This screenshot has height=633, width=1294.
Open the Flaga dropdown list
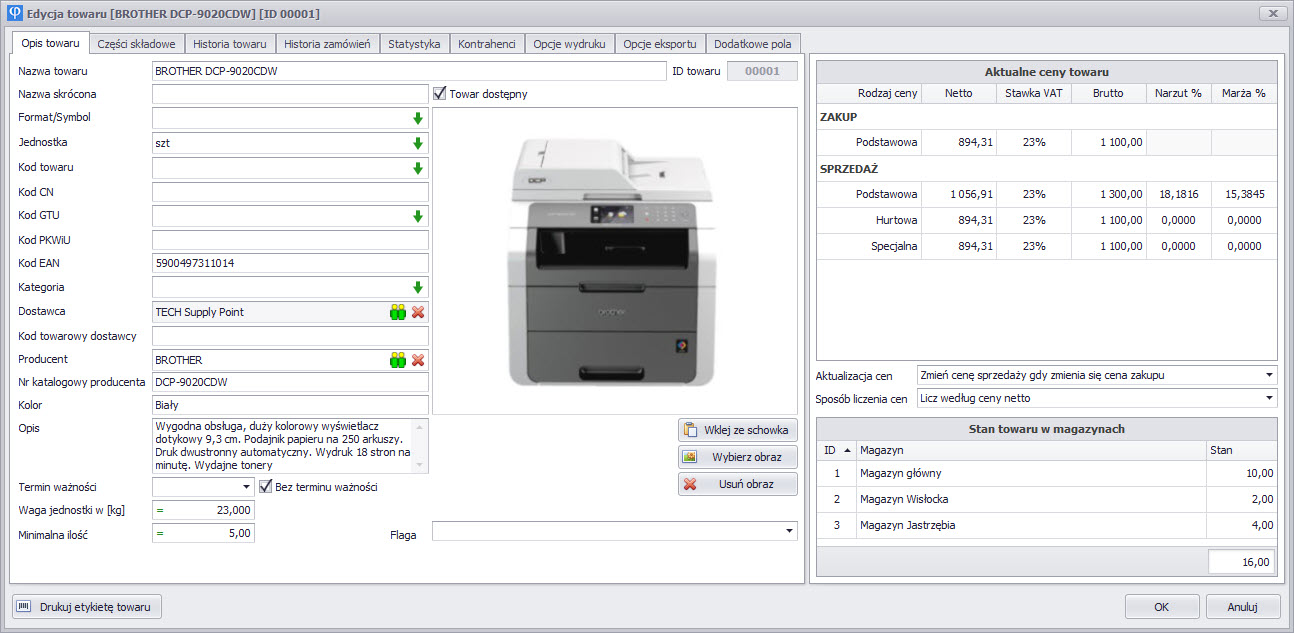(x=789, y=531)
